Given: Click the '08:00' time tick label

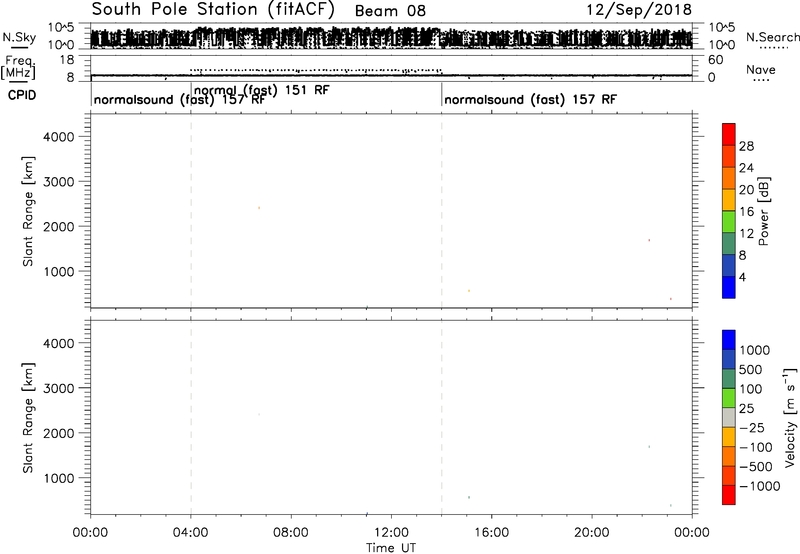Looking at the screenshot, I should click(x=291, y=533).
